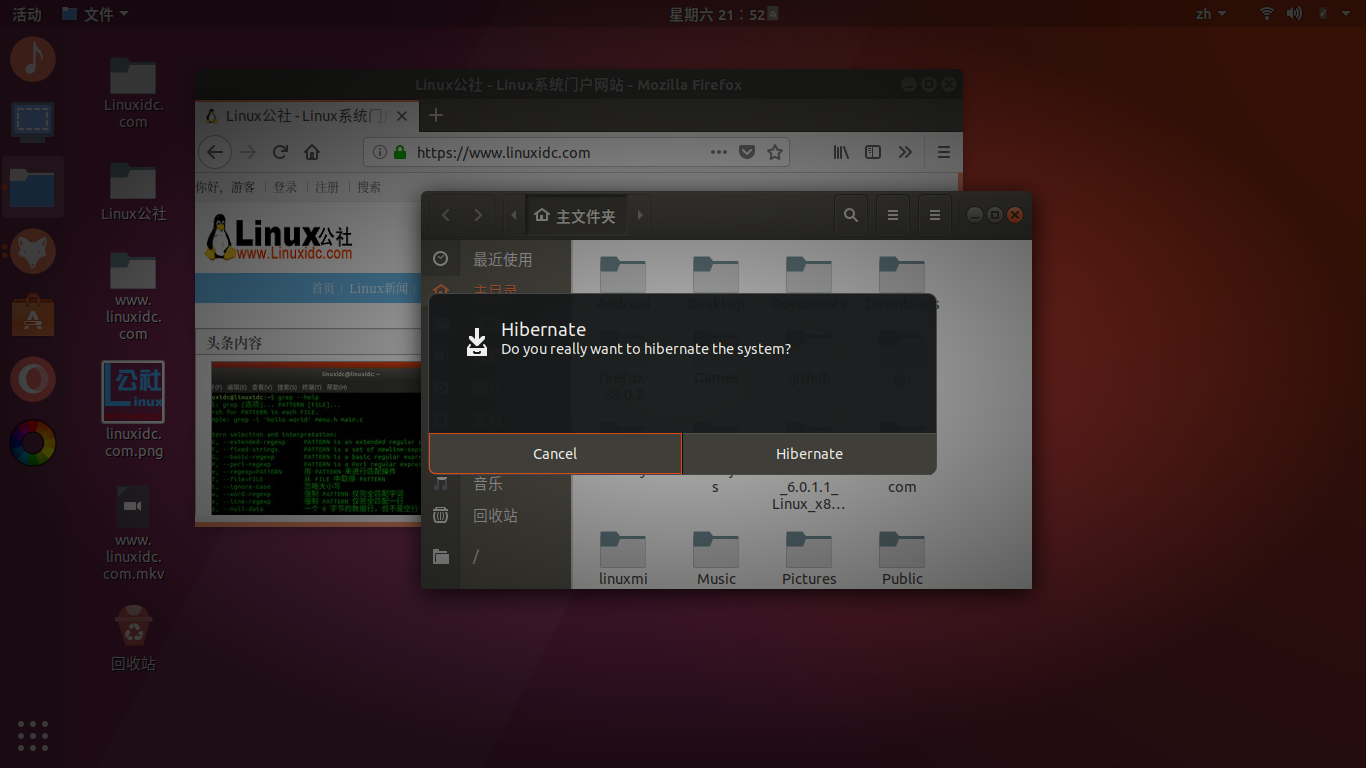Click 注册 link on webpage
The image size is (1366, 768).
tap(327, 187)
